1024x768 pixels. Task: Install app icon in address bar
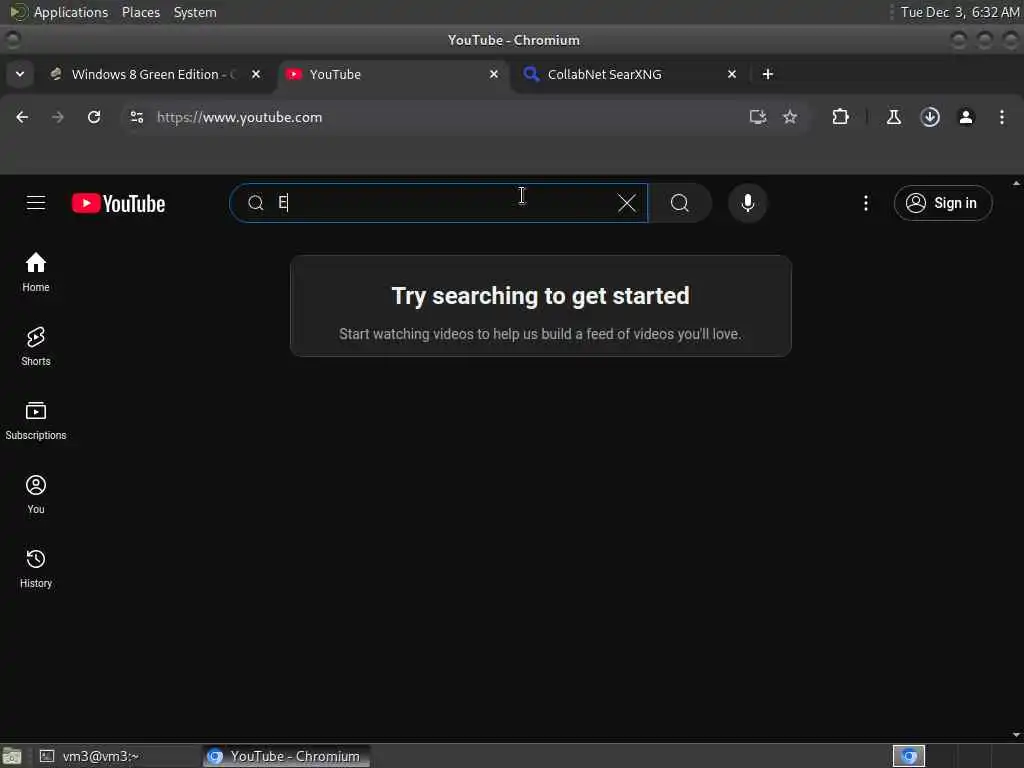tap(758, 117)
